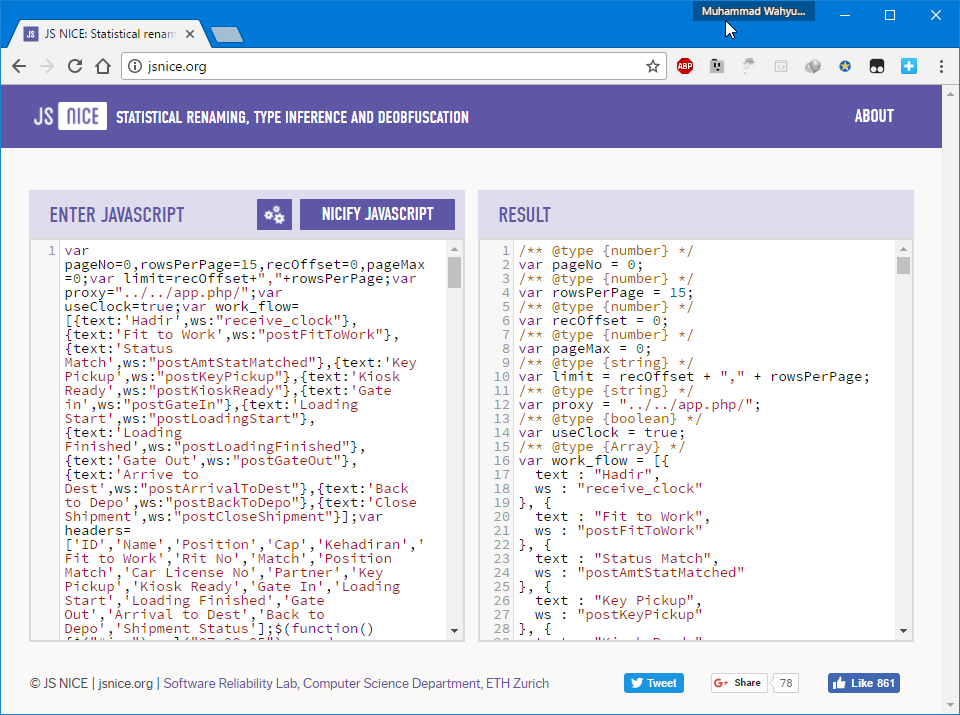The image size is (960, 715).
Task: Click the Muhammad Wahyu profile button
Action: coord(753,11)
